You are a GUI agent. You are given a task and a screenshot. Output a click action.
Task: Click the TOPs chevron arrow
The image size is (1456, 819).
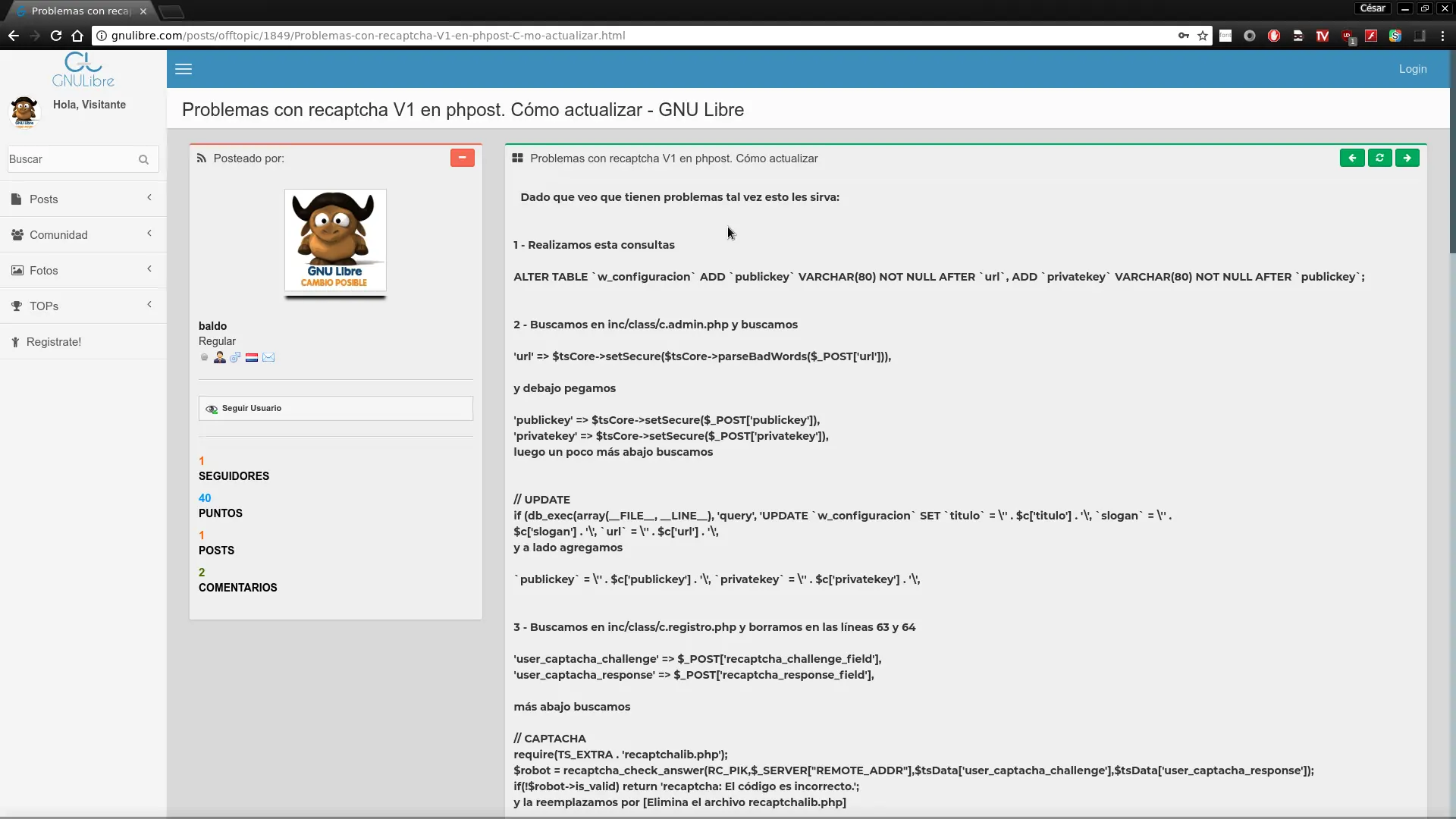pyautogui.click(x=149, y=304)
